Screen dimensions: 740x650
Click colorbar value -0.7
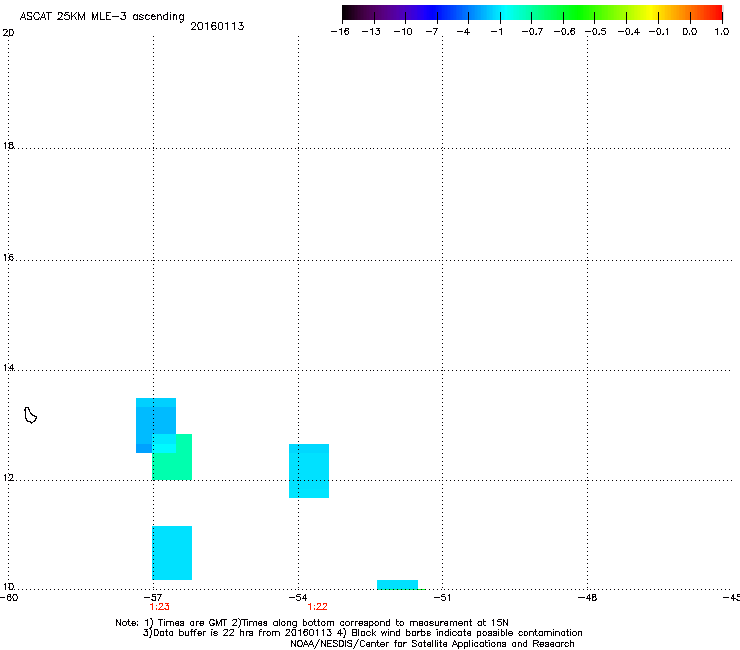(532, 32)
